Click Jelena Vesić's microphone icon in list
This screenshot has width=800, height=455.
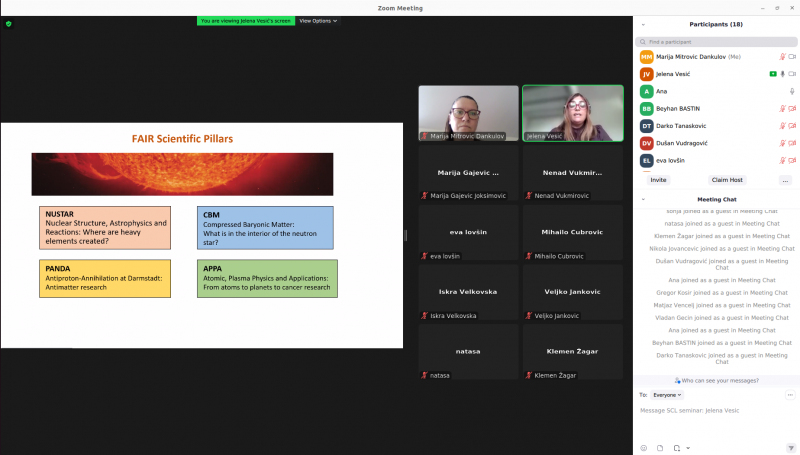(x=783, y=74)
